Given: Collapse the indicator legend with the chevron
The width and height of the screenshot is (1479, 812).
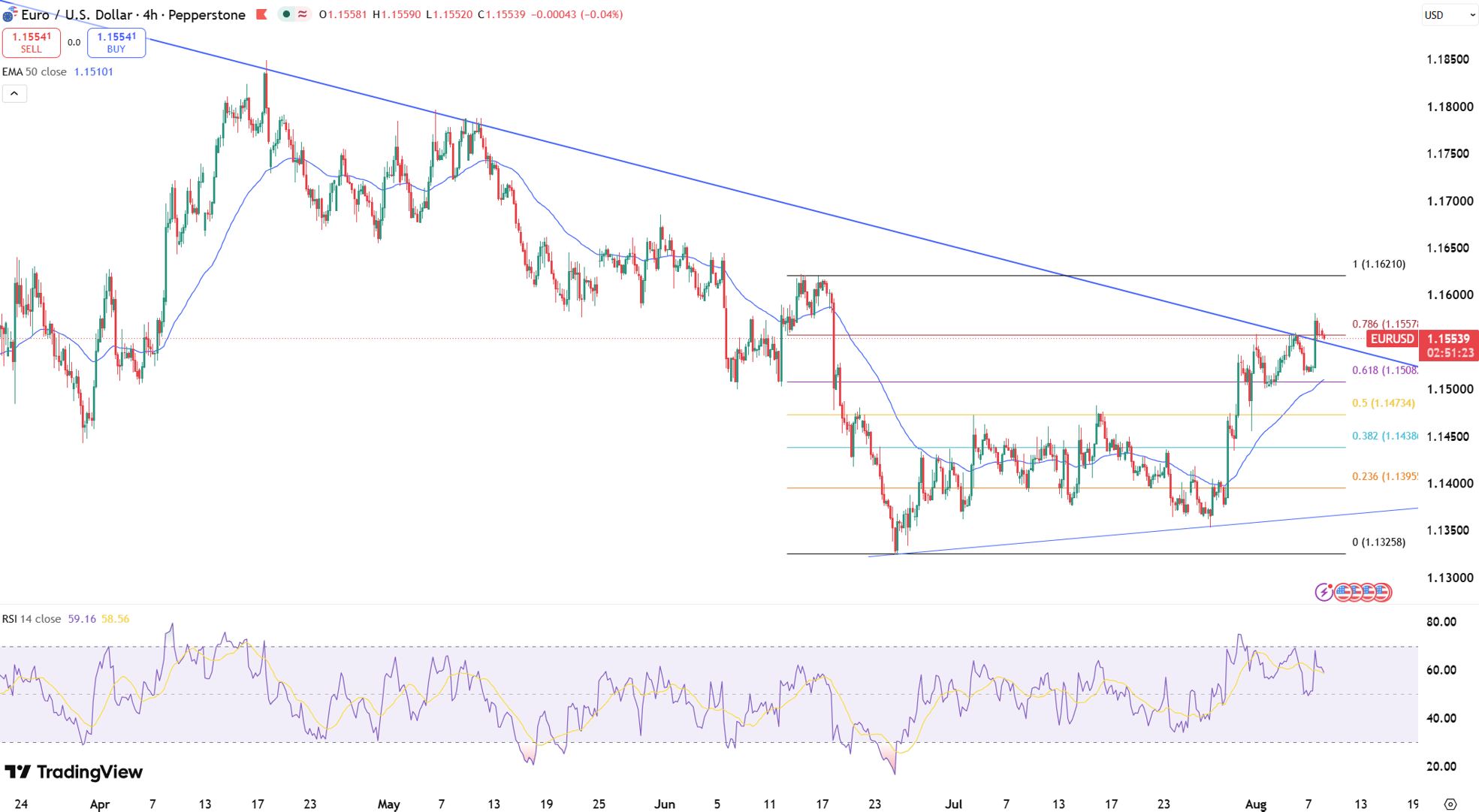Looking at the screenshot, I should pos(14,93).
